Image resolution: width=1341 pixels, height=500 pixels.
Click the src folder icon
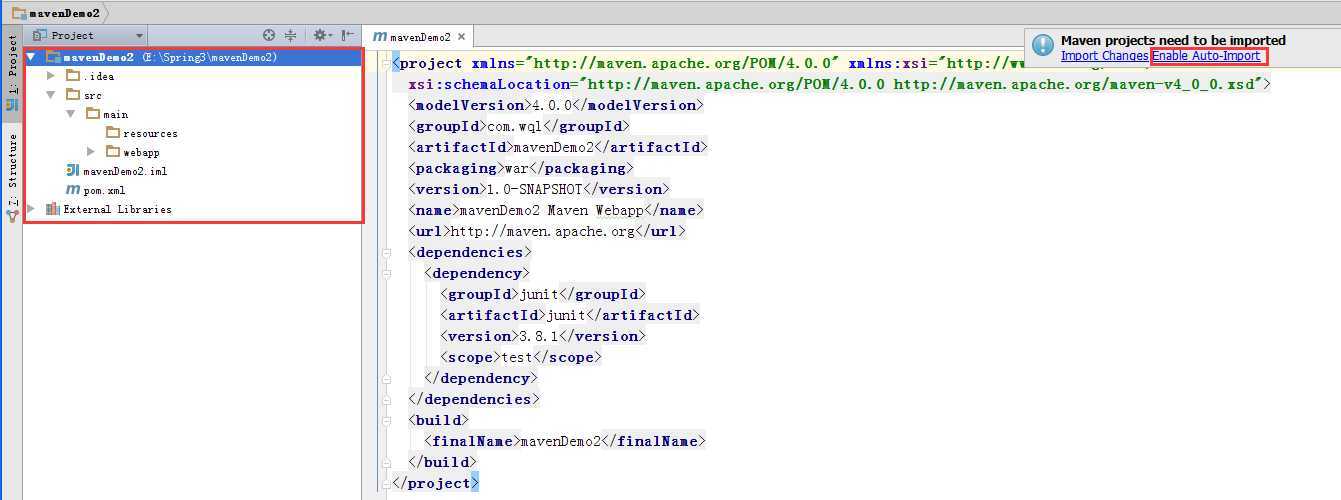coord(73,95)
